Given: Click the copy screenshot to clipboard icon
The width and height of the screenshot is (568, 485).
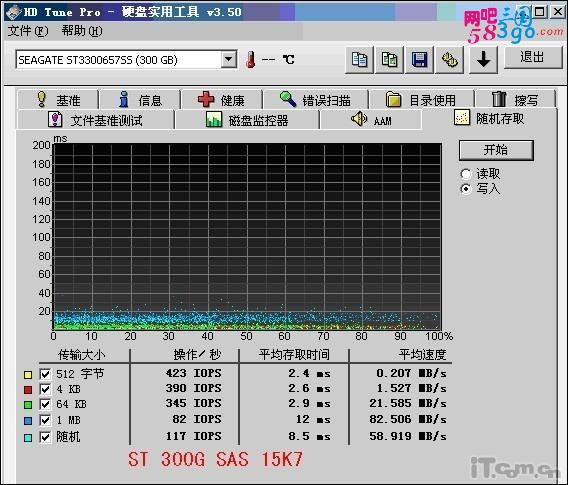Looking at the screenshot, I should [x=389, y=60].
